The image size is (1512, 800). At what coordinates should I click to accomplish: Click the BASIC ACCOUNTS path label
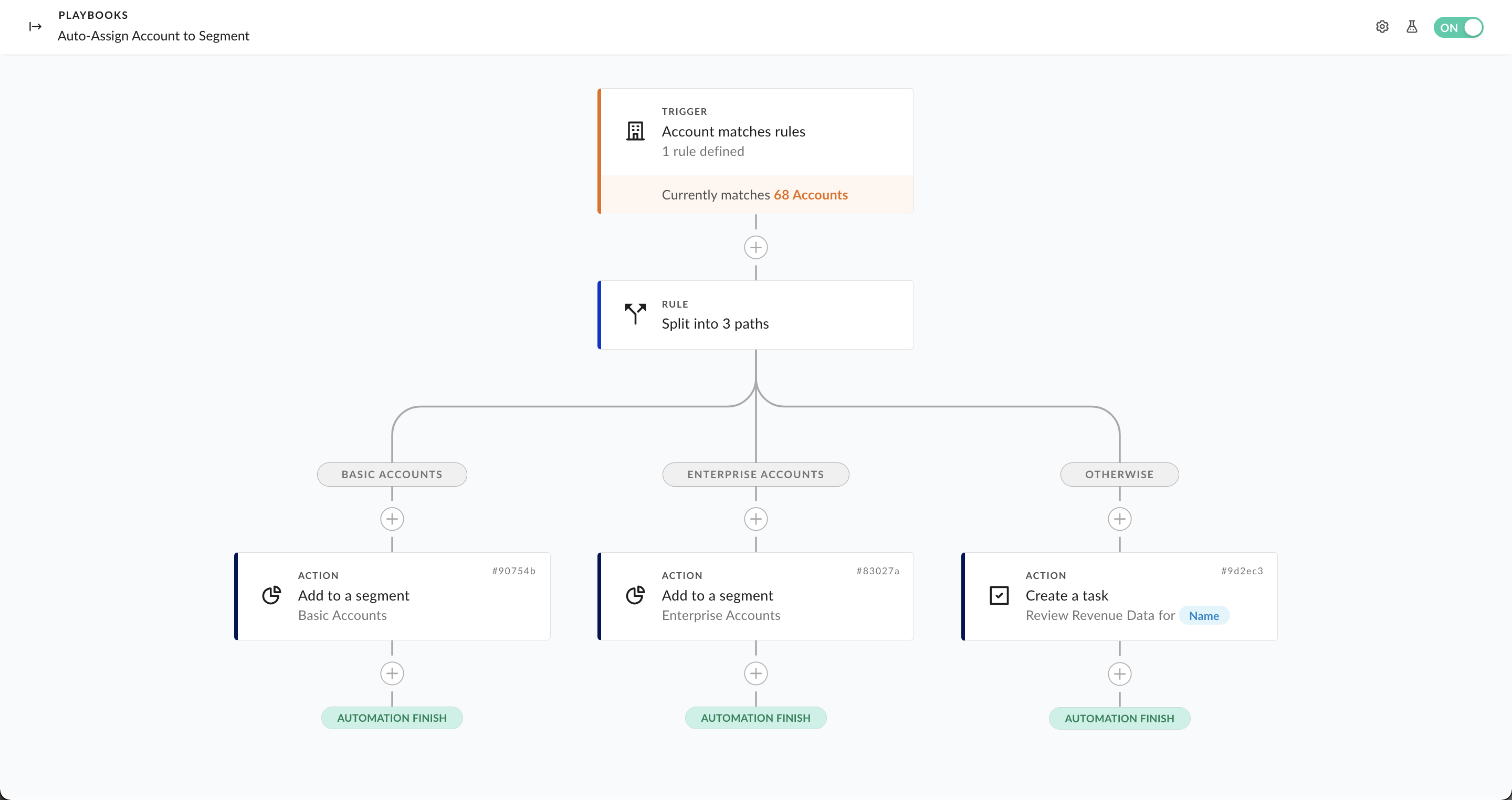[392, 474]
